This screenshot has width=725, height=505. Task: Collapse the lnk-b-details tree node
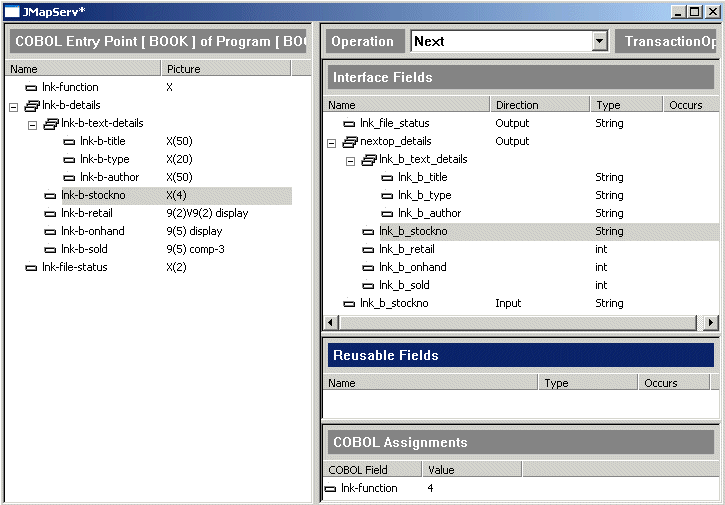click(x=13, y=106)
